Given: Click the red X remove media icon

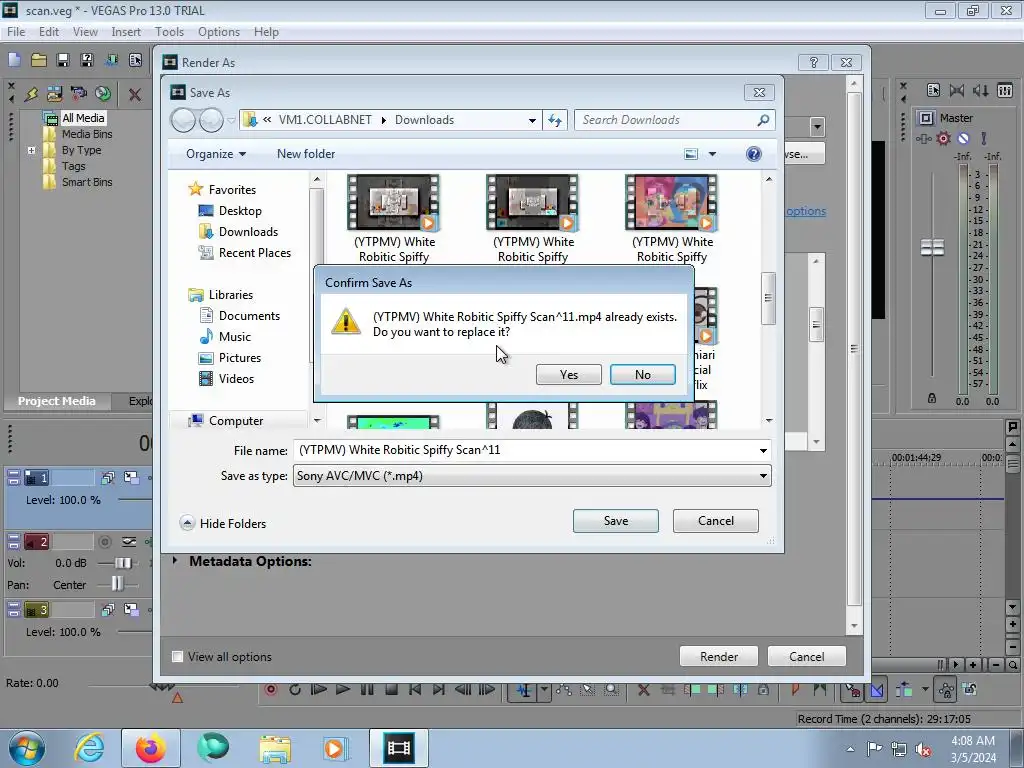Looking at the screenshot, I should tap(135, 94).
